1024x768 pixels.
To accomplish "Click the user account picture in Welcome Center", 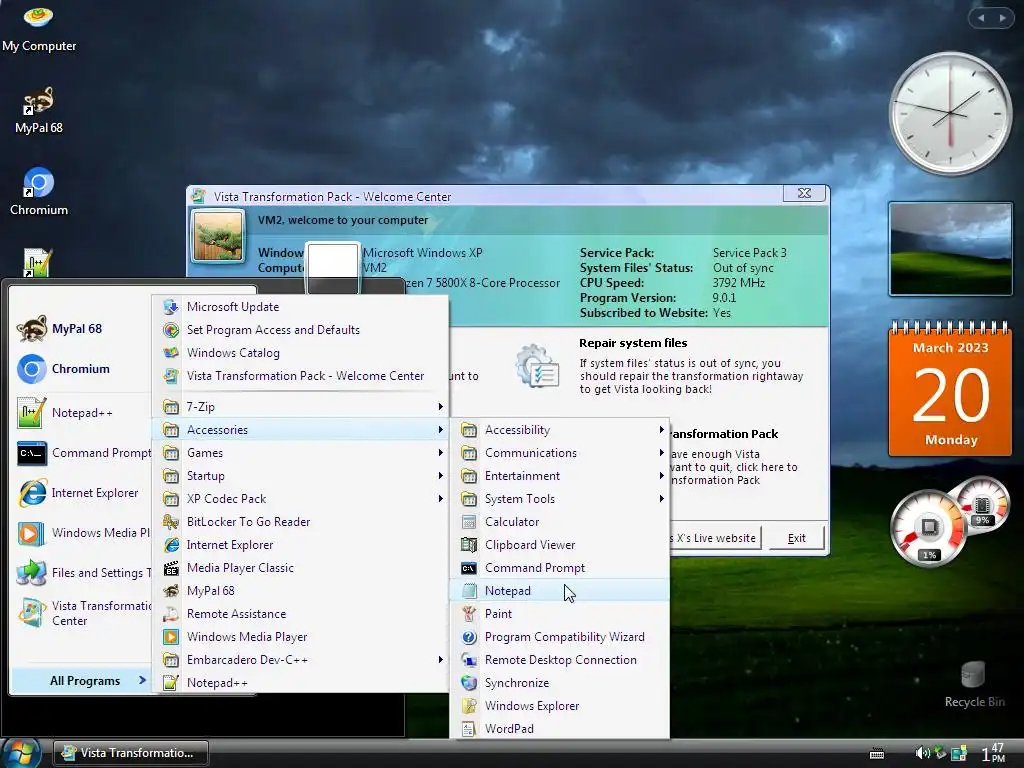I will point(218,235).
